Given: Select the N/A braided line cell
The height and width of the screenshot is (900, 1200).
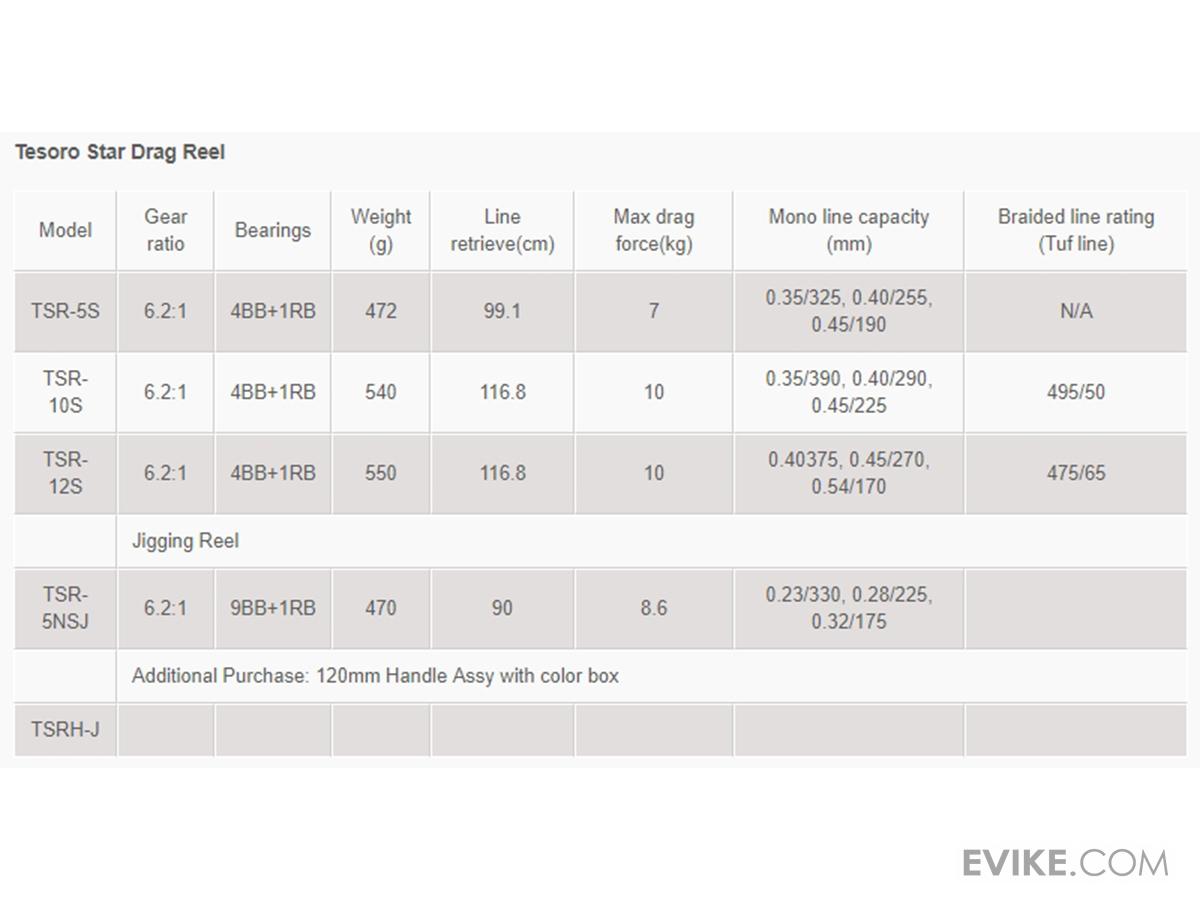Looking at the screenshot, I should pyautogui.click(x=1076, y=311).
